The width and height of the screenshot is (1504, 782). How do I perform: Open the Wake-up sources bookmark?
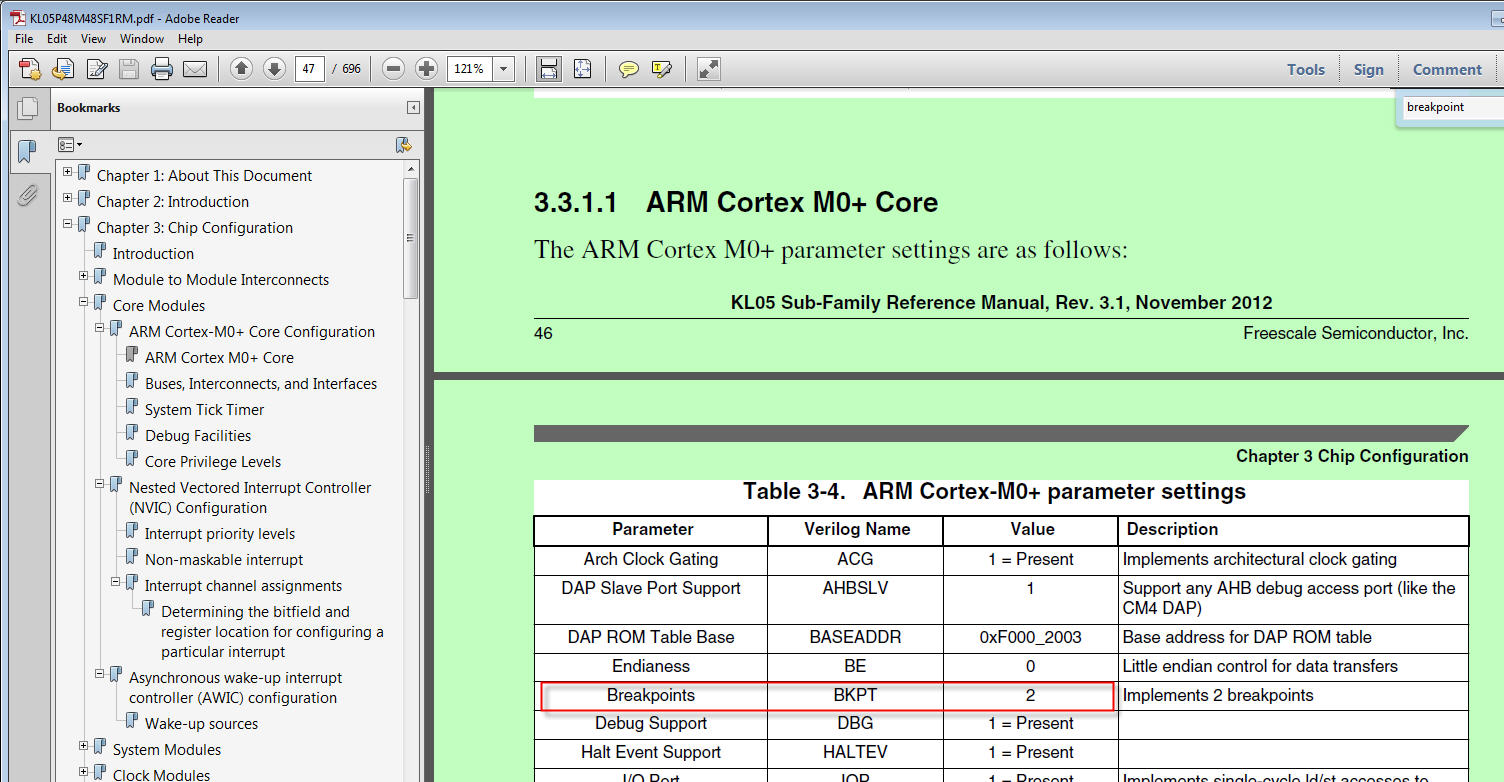pos(201,723)
